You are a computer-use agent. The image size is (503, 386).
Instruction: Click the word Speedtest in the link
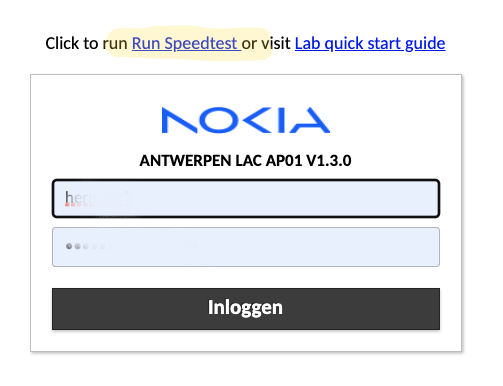[201, 43]
